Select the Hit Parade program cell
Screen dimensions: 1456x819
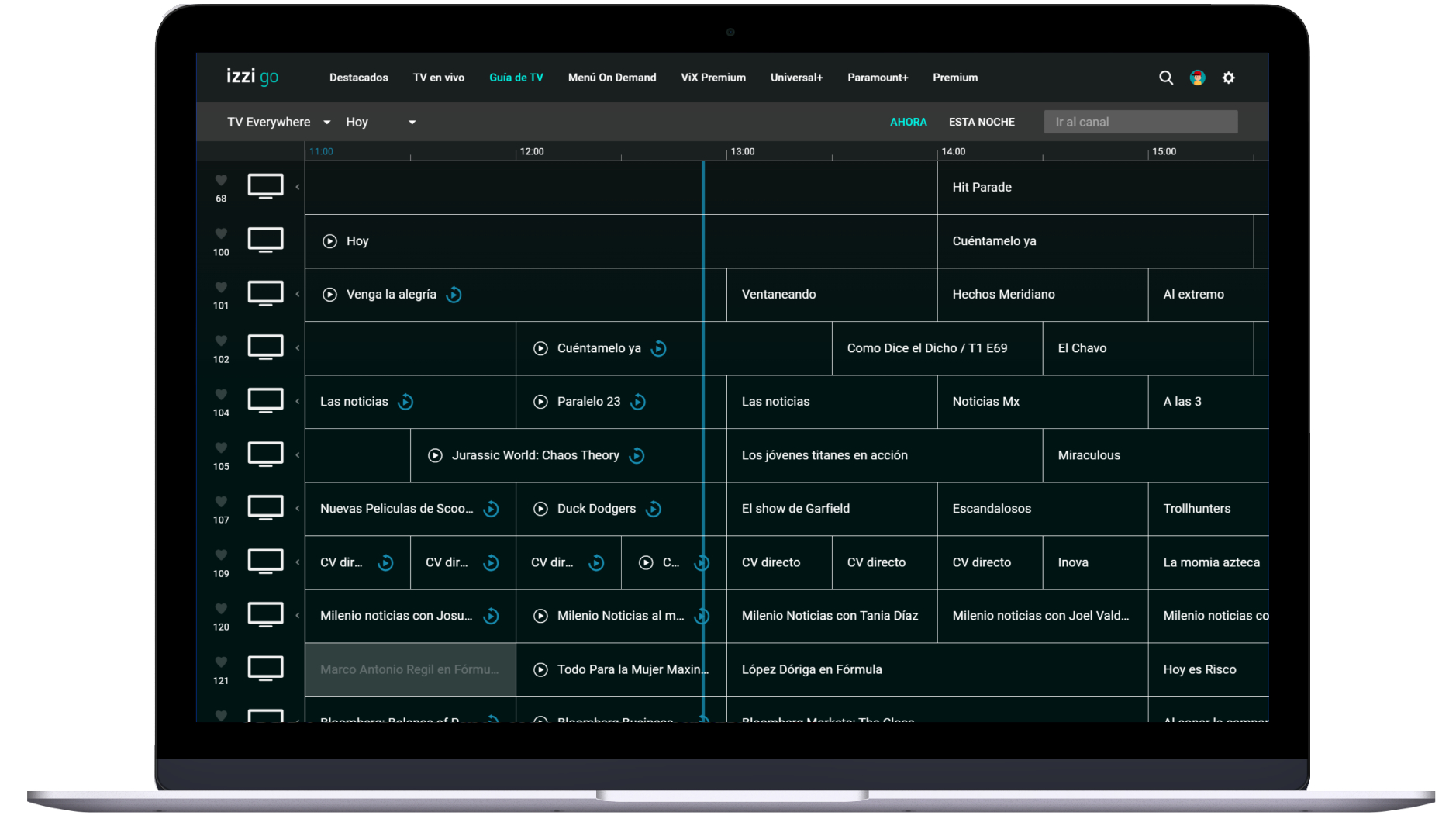(x=1102, y=188)
